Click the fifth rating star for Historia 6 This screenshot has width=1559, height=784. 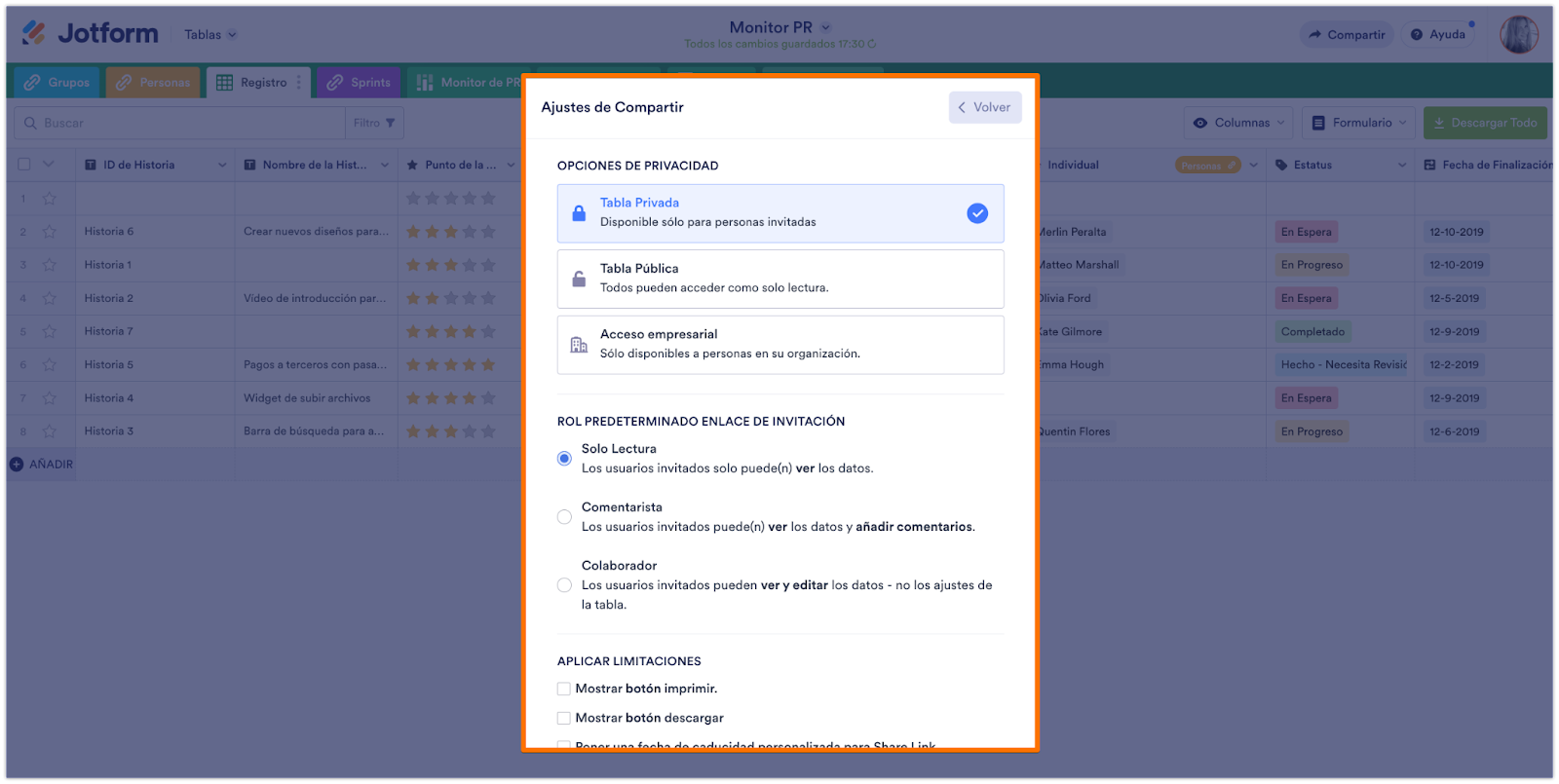click(x=488, y=232)
